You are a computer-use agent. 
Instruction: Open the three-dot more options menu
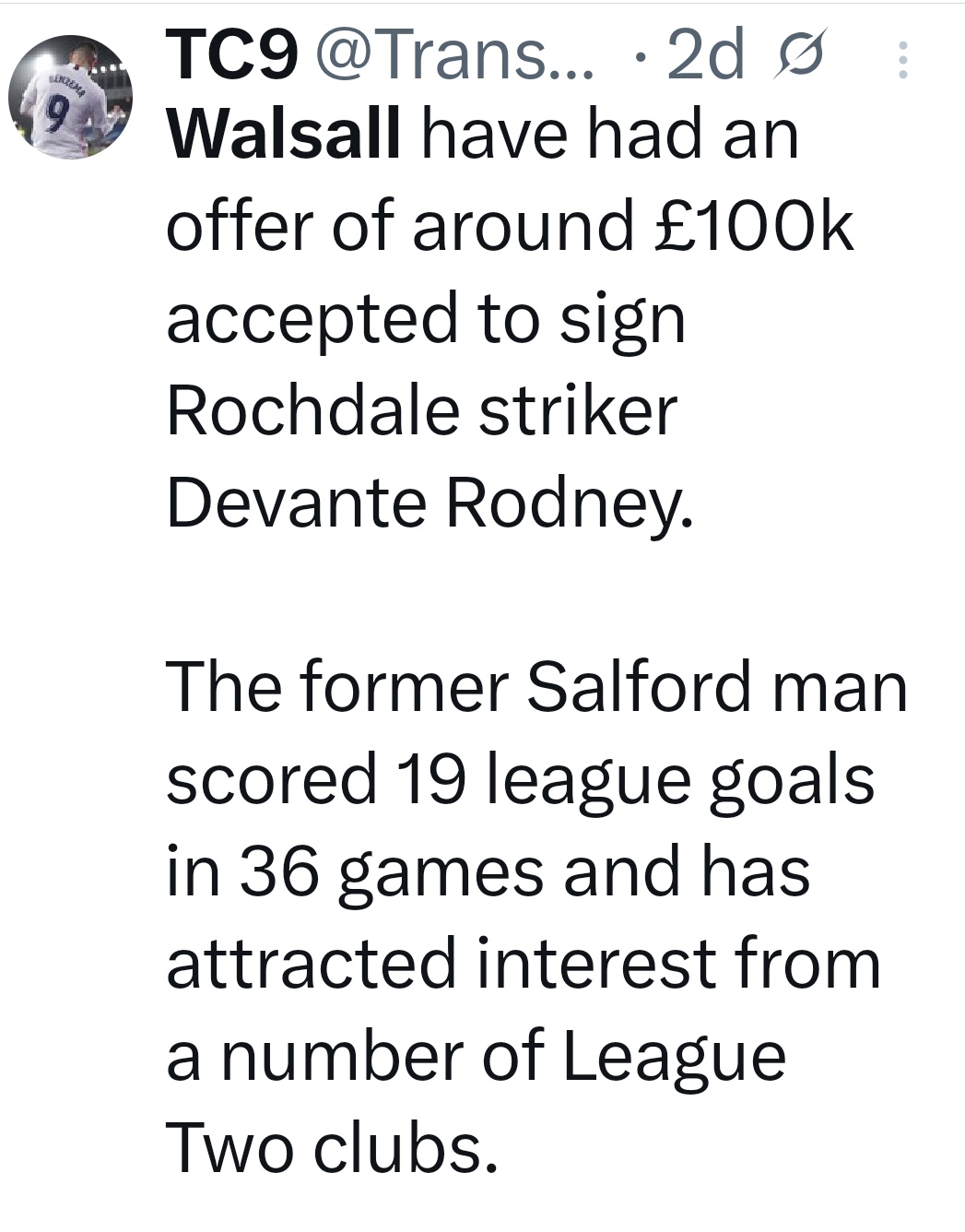click(902, 60)
